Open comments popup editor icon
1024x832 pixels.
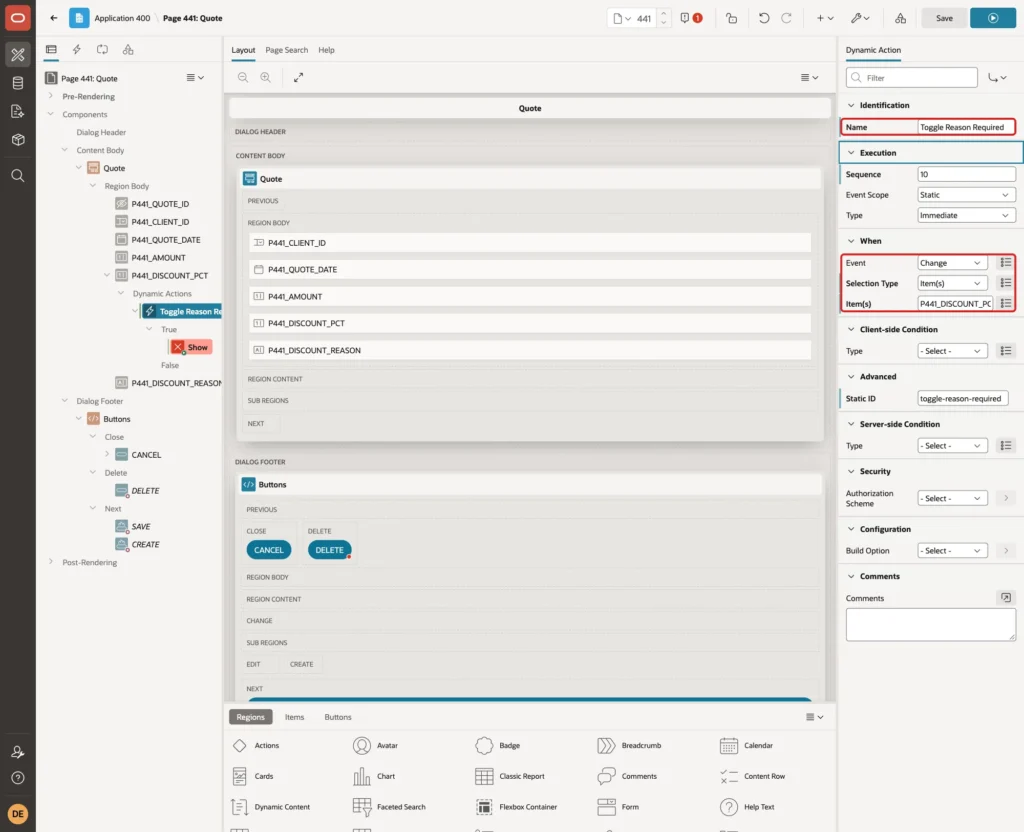(x=1006, y=598)
